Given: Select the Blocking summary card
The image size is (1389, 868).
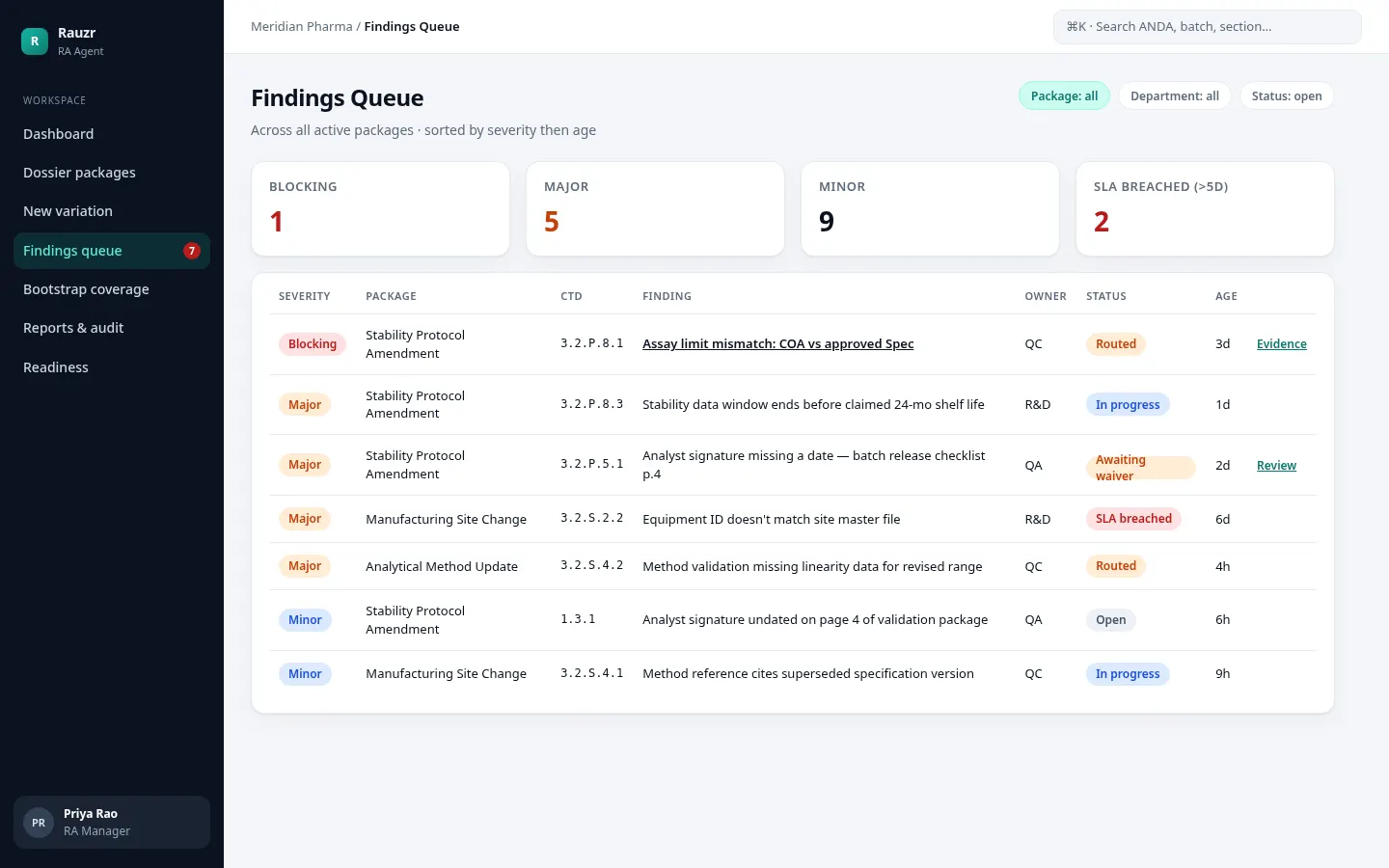Looking at the screenshot, I should (x=380, y=208).
